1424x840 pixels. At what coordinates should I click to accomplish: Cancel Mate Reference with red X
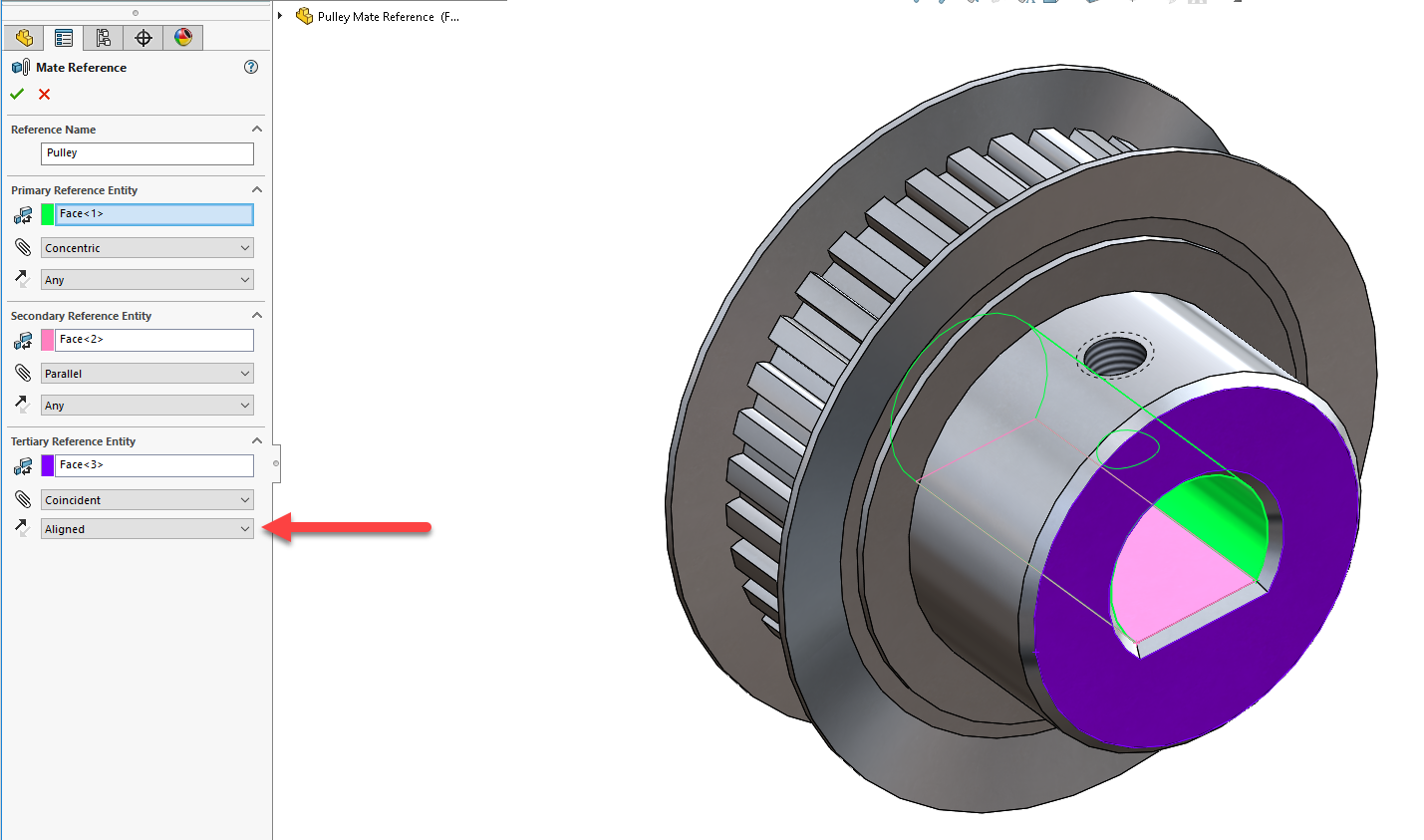pyautogui.click(x=44, y=94)
